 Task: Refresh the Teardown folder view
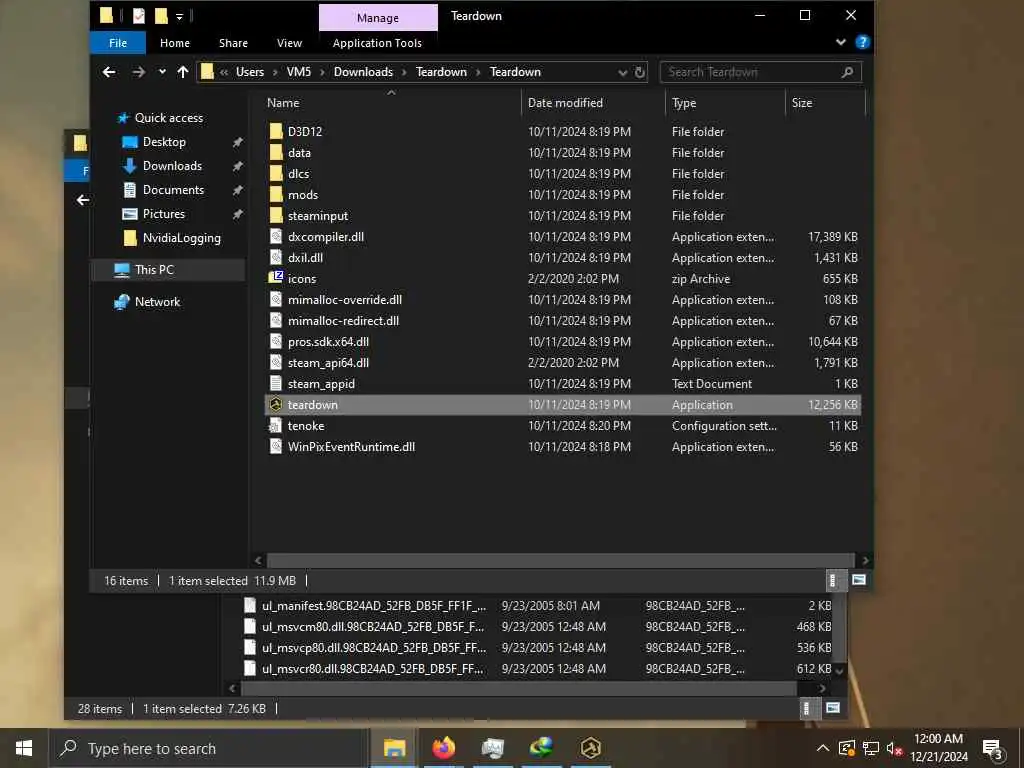point(640,72)
